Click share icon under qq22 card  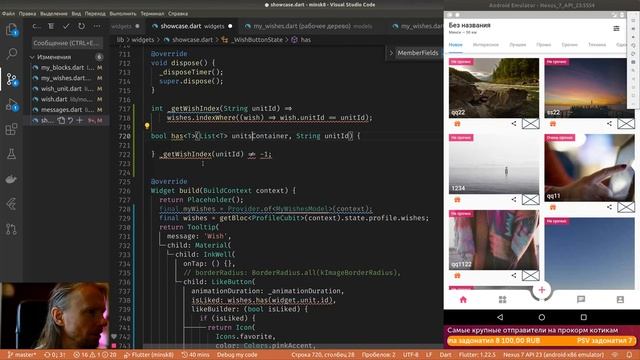pos(514,123)
